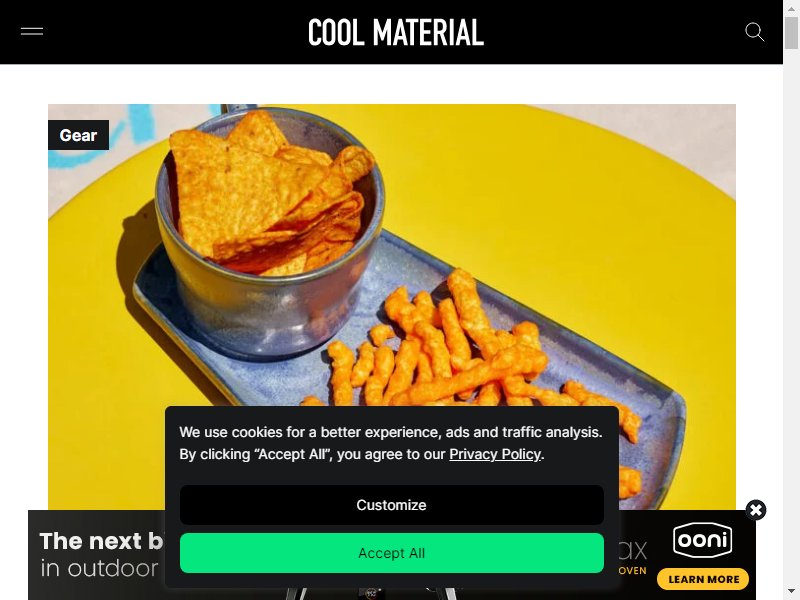The width and height of the screenshot is (800, 600).
Task: Click the "in outdoor" ad subtitle text
Action: pyautogui.click(x=99, y=568)
